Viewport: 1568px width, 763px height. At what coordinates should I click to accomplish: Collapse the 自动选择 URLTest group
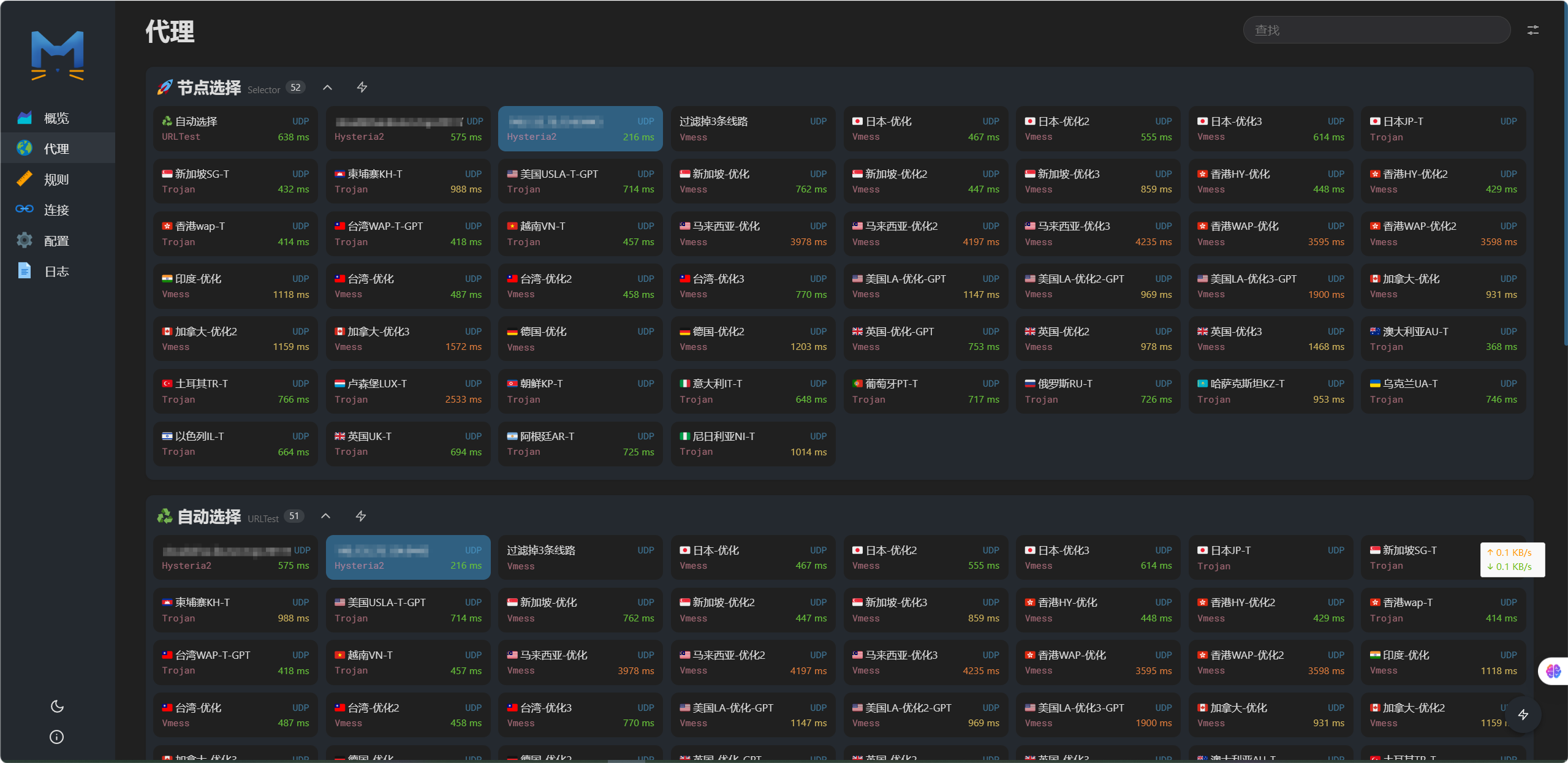326,516
